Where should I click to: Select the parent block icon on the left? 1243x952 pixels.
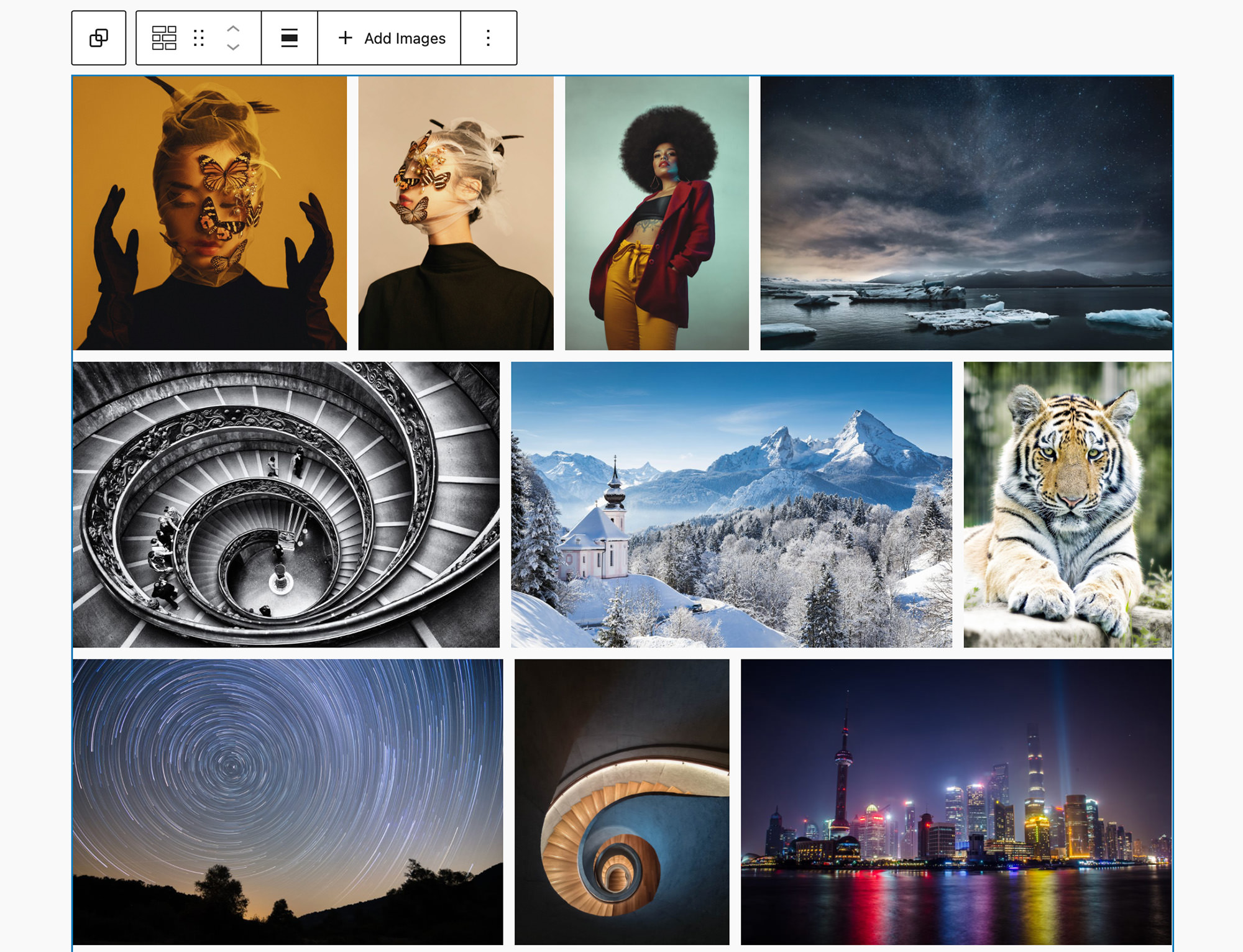click(99, 38)
